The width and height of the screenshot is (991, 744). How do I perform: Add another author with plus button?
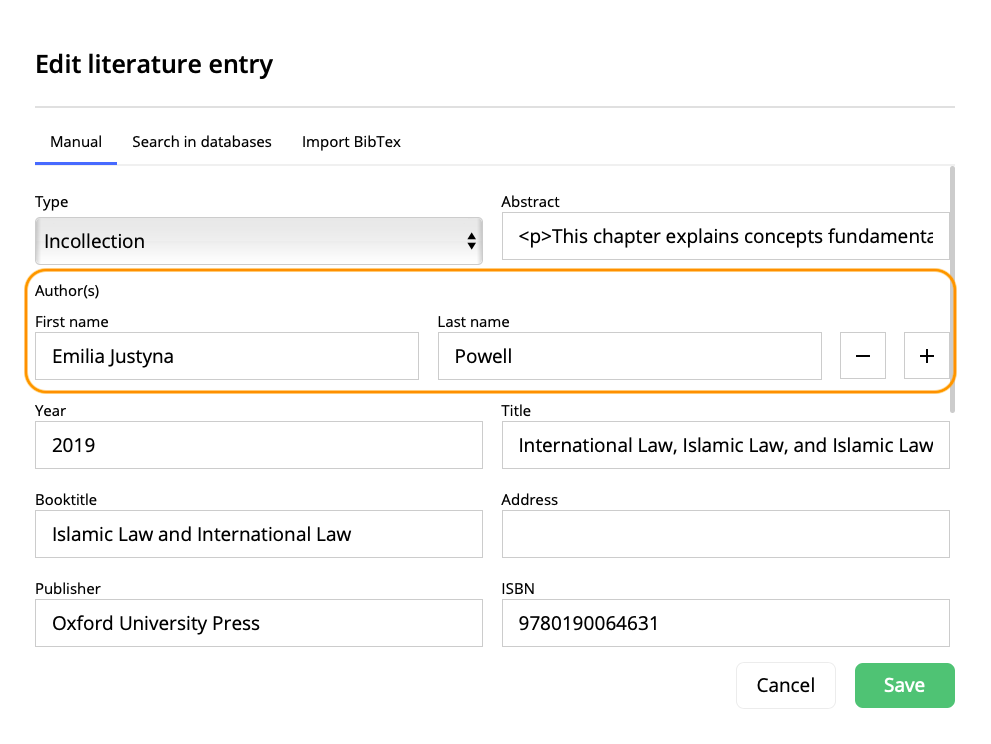coord(927,356)
